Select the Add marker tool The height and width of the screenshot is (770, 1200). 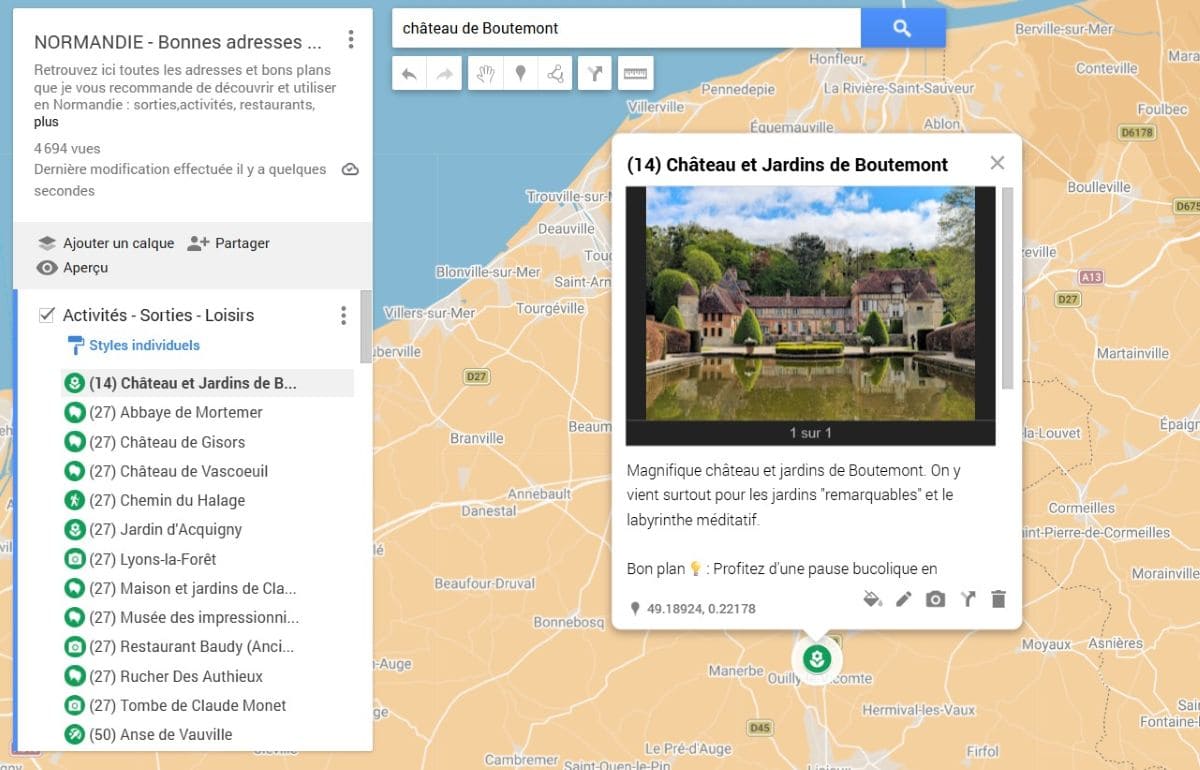[x=520, y=72]
